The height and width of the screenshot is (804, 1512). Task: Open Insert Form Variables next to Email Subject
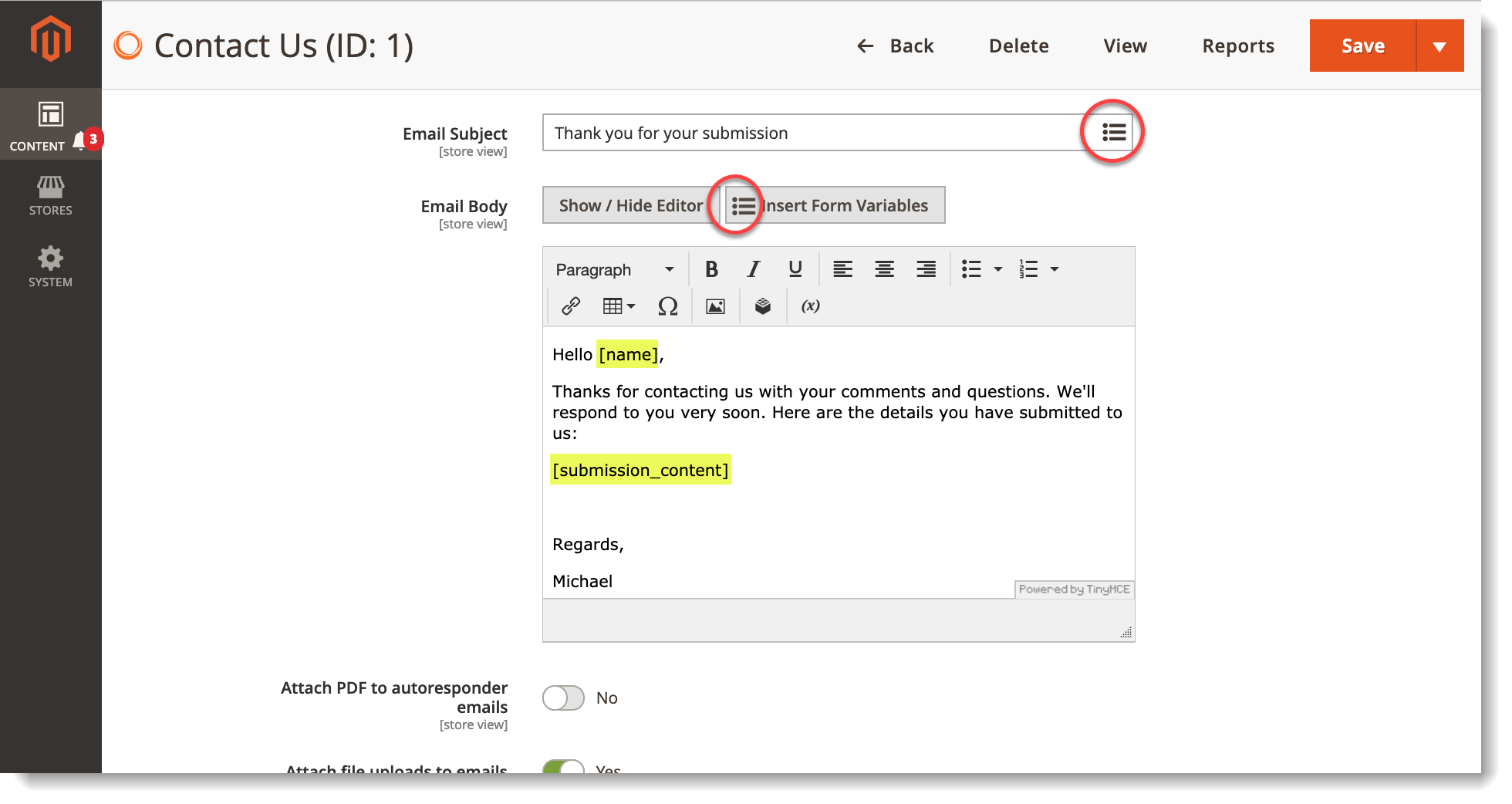pyautogui.click(x=1113, y=132)
